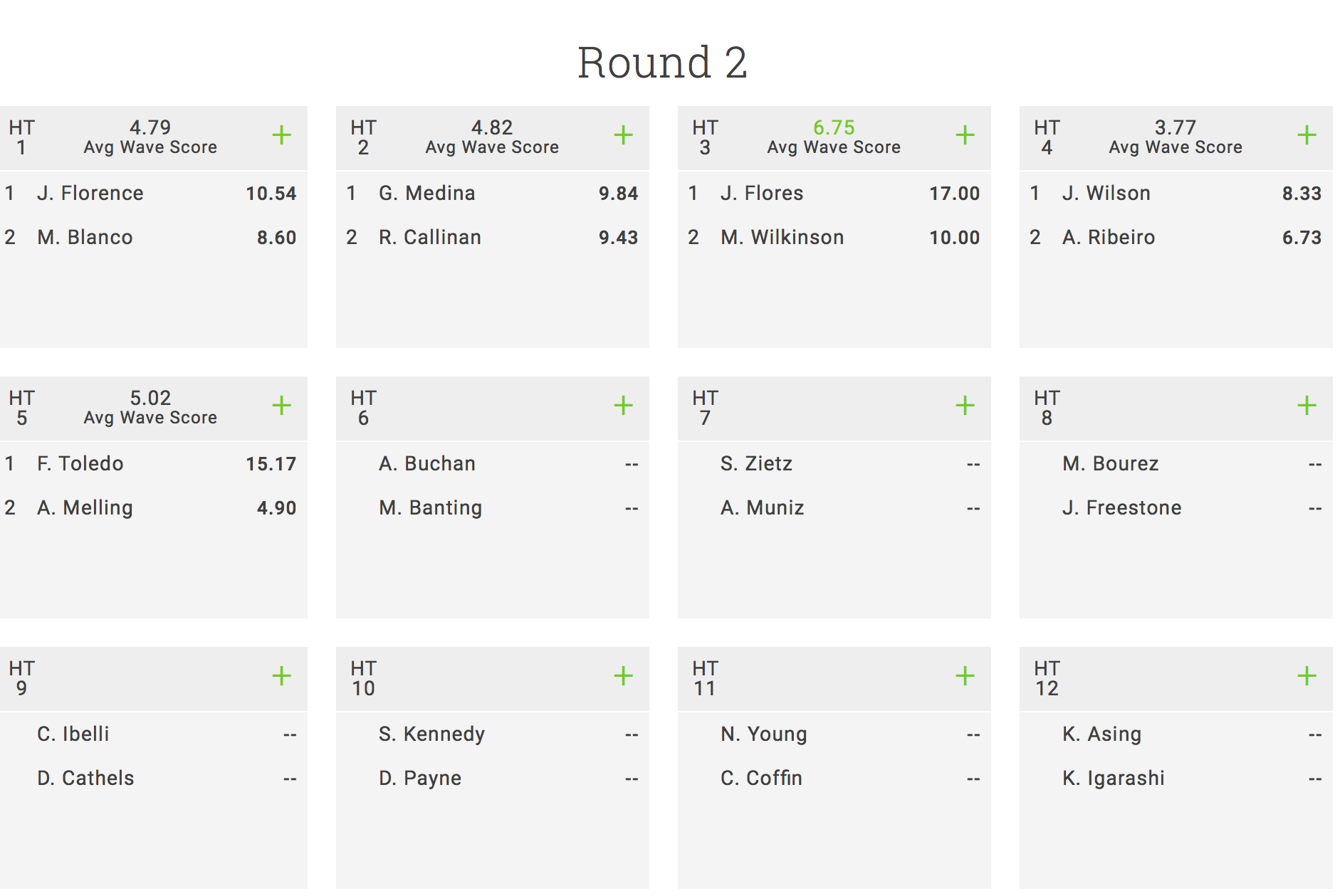Image resolution: width=1340 pixels, height=896 pixels.
Task: Open Heat 3 details via plus icon
Action: click(965, 135)
